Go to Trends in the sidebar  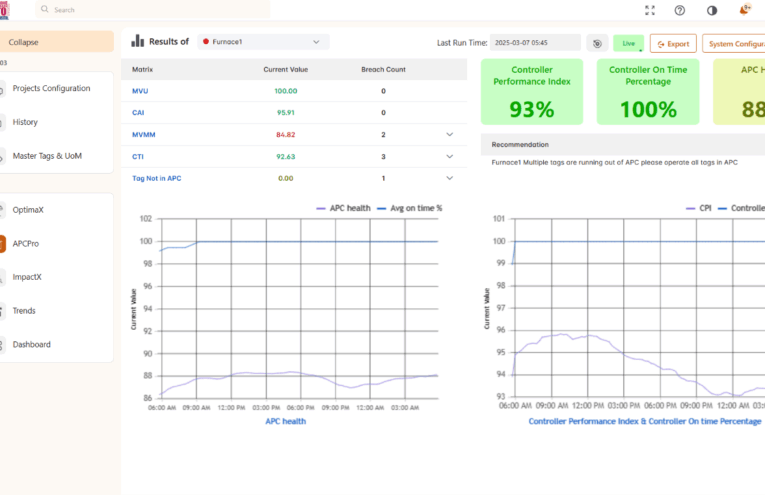24,311
